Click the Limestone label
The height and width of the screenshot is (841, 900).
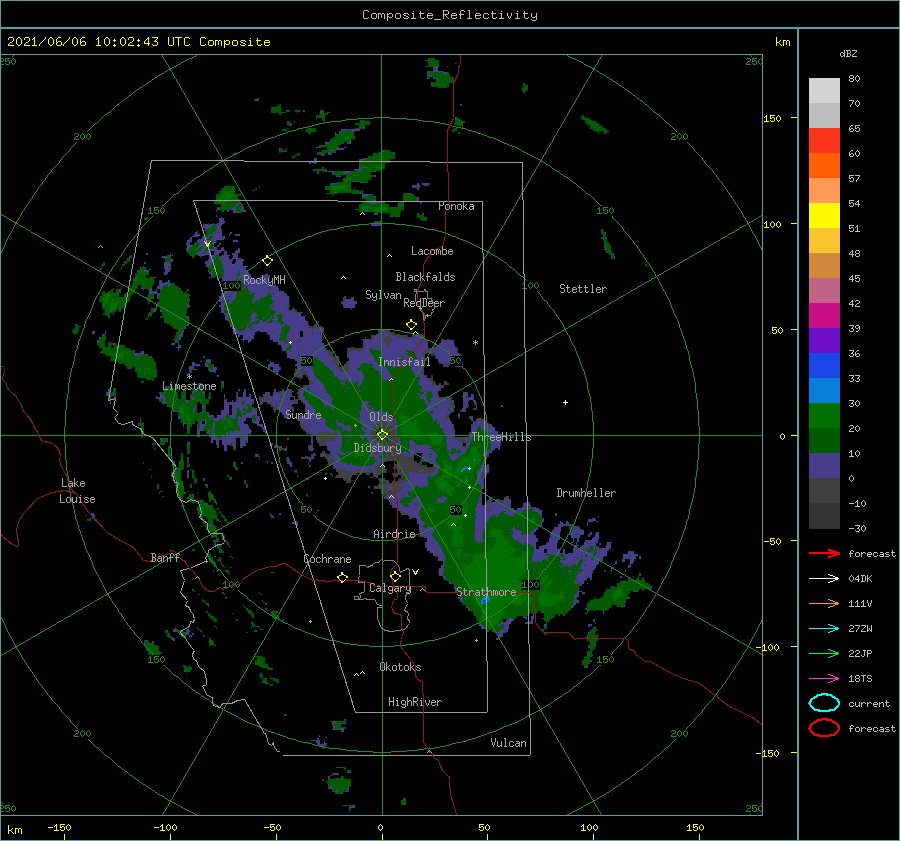(189, 386)
